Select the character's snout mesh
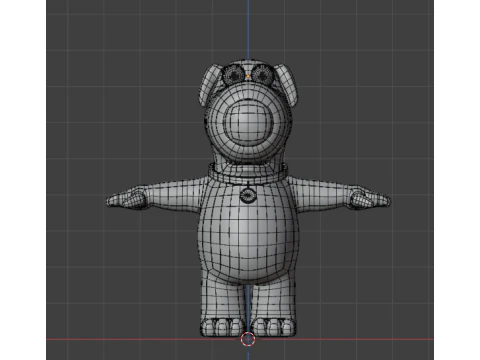 (x=248, y=124)
